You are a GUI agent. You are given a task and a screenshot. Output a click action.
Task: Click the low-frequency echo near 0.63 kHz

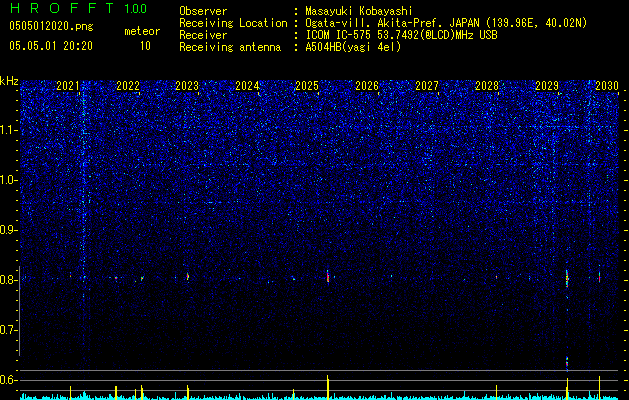click(x=567, y=363)
